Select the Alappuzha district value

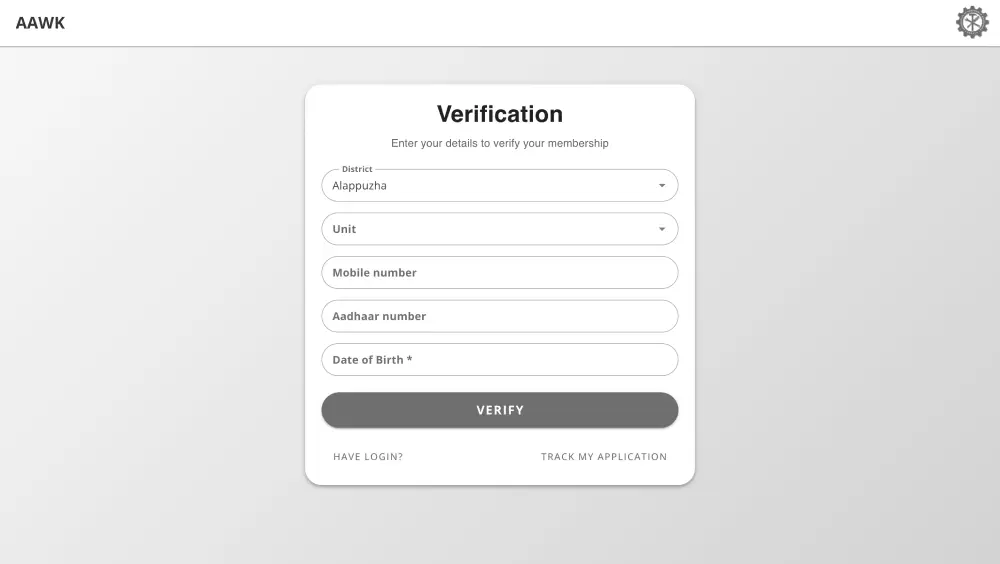[x=360, y=186]
